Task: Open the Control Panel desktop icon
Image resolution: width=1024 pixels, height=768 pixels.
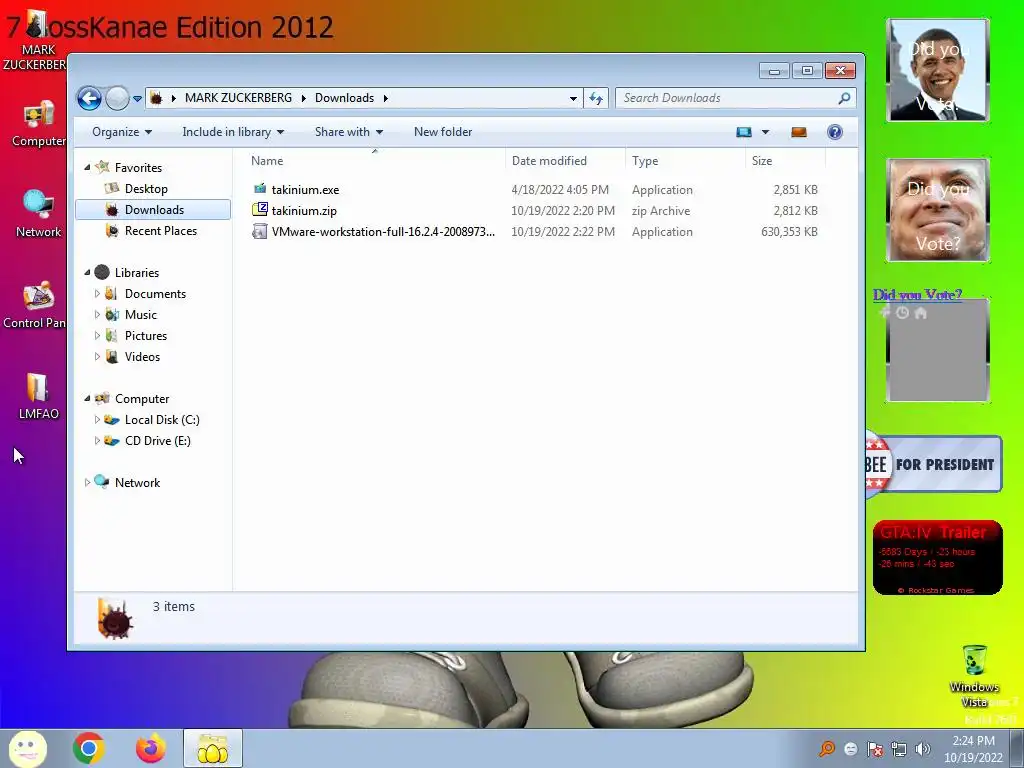Action: (35, 306)
